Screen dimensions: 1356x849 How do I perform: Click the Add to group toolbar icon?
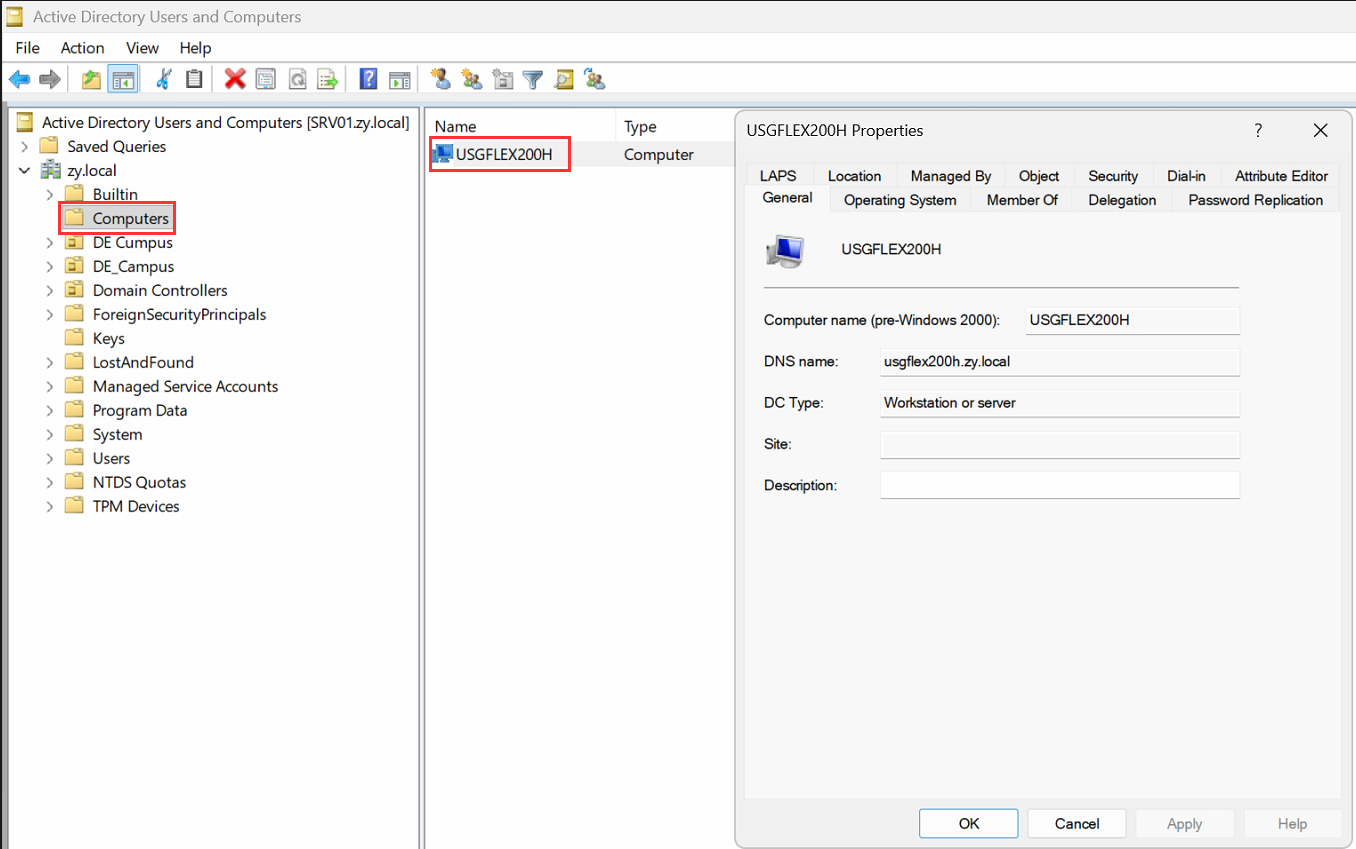coord(595,79)
